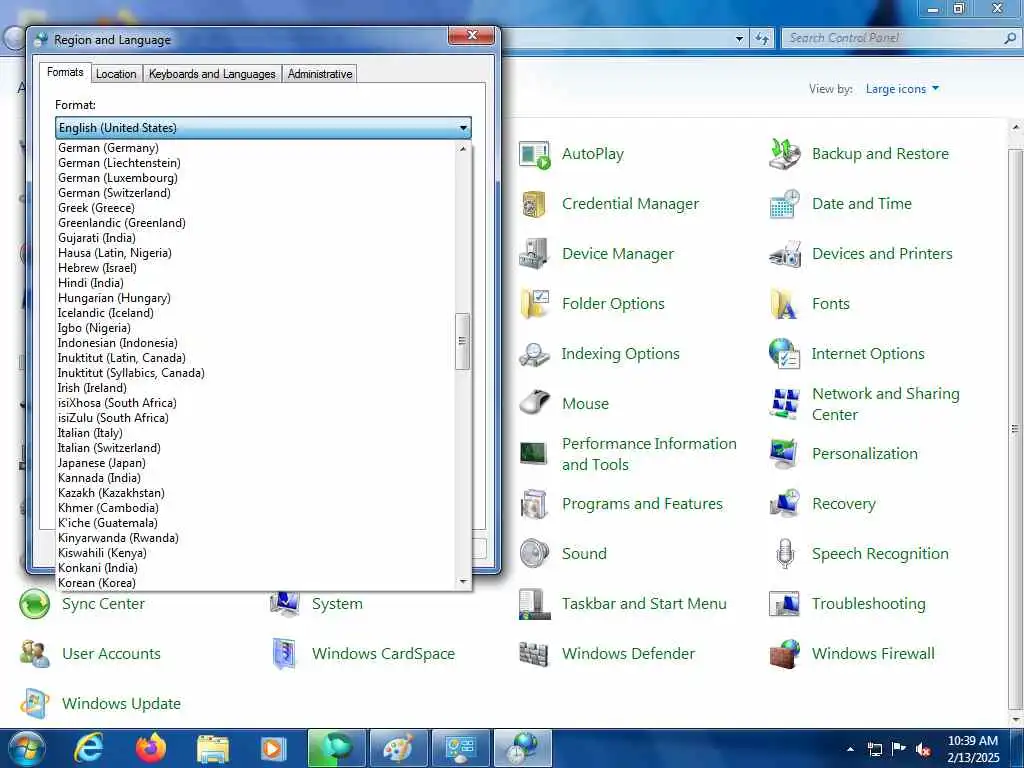Open the Taskbar and Start Menu icon

534,603
